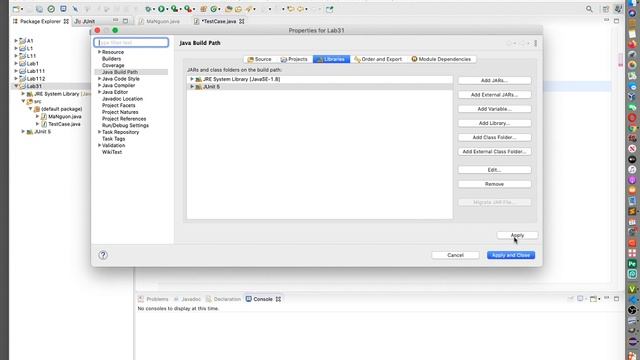Screen dimensions: 640x360
Task: Click the Apply and Close button
Action: pyautogui.click(x=511, y=255)
